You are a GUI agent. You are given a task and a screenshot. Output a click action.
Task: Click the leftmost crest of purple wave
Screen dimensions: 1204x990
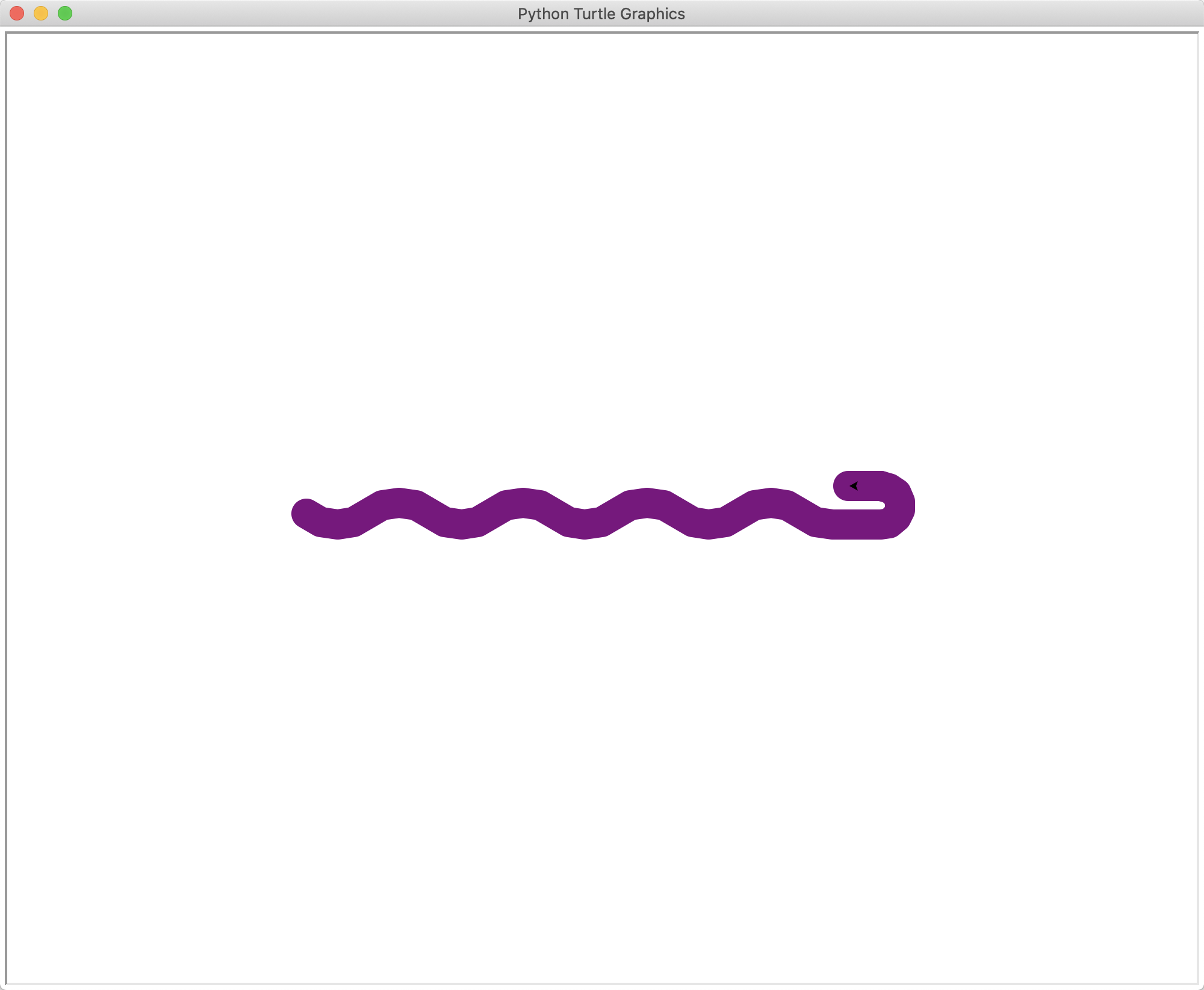click(x=399, y=502)
